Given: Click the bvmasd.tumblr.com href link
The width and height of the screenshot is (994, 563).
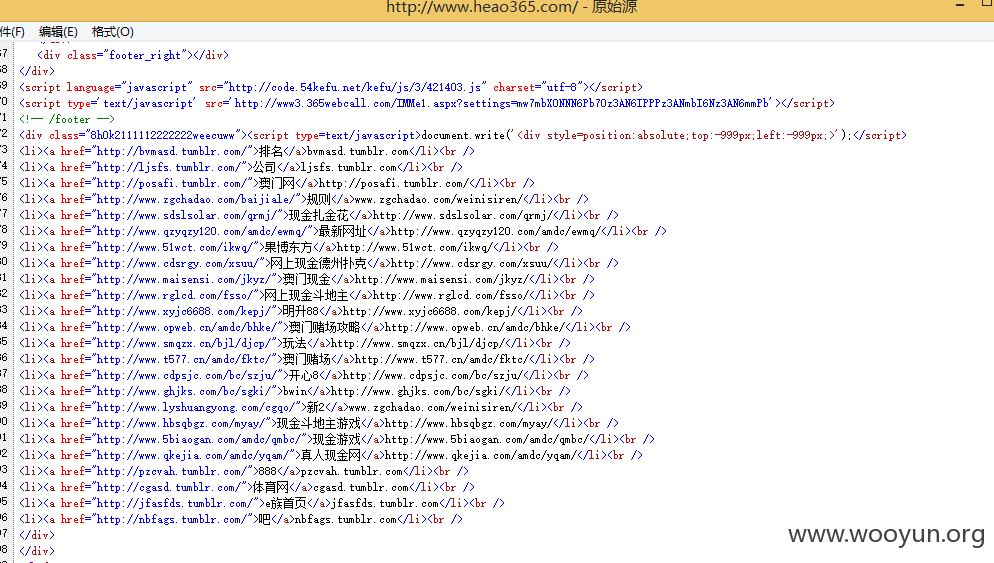Looking at the screenshot, I should click(x=169, y=152).
